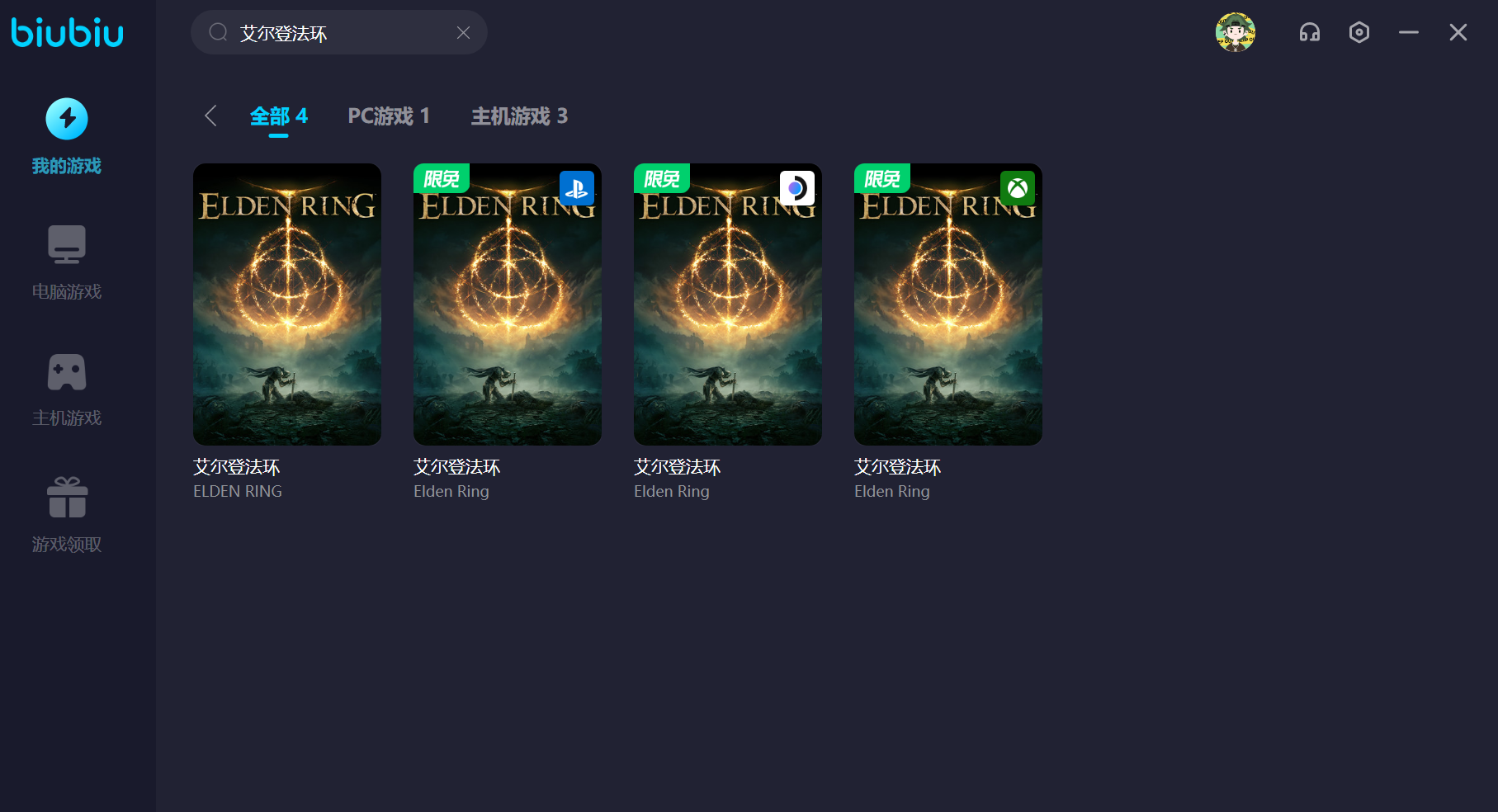Click 艾尔登法环 title under third card
This screenshot has width=1498, height=812.
click(678, 467)
